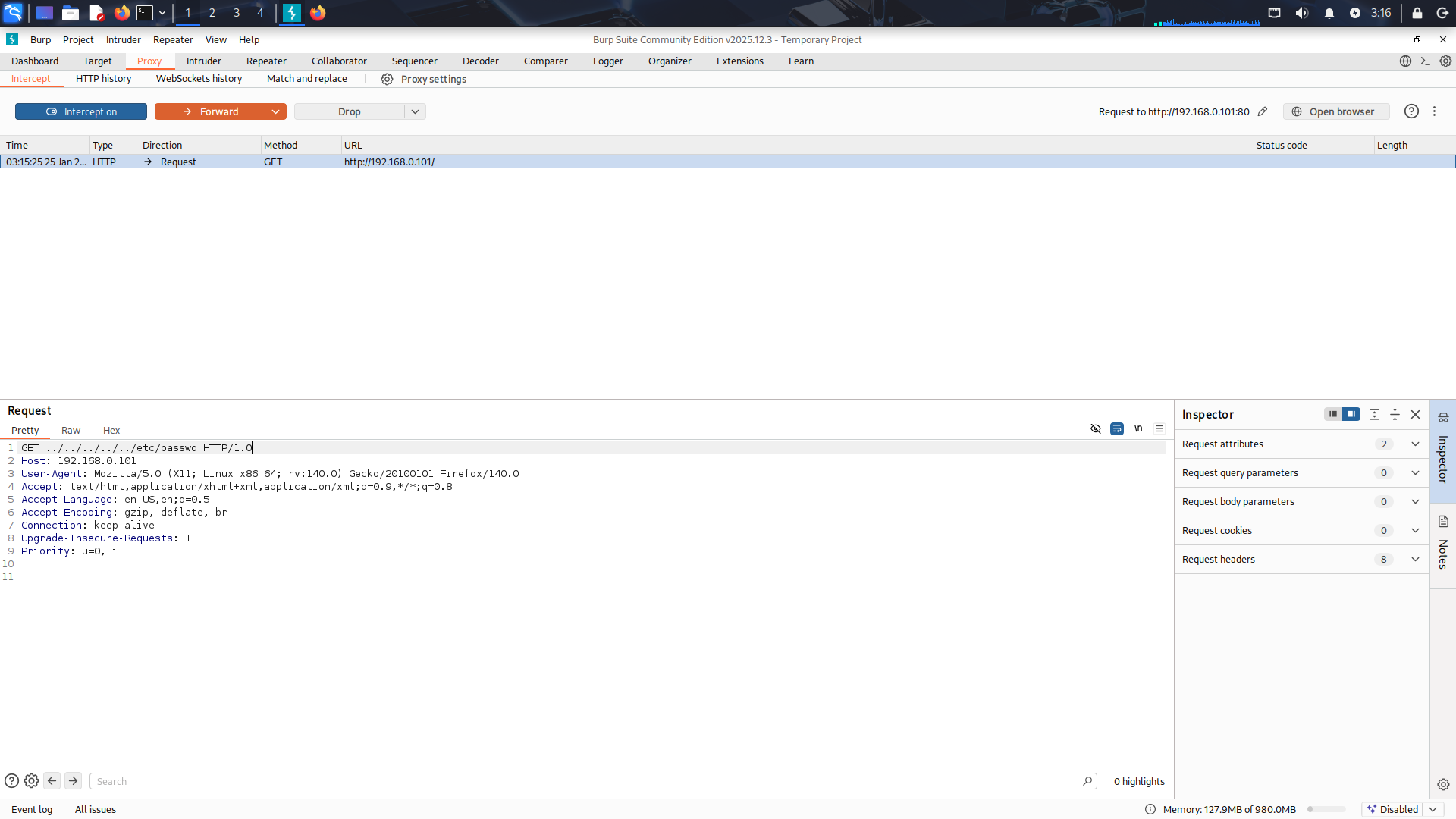This screenshot has height=819, width=1456.
Task: Switch Inspector to right-docked layout
Action: [x=1351, y=414]
